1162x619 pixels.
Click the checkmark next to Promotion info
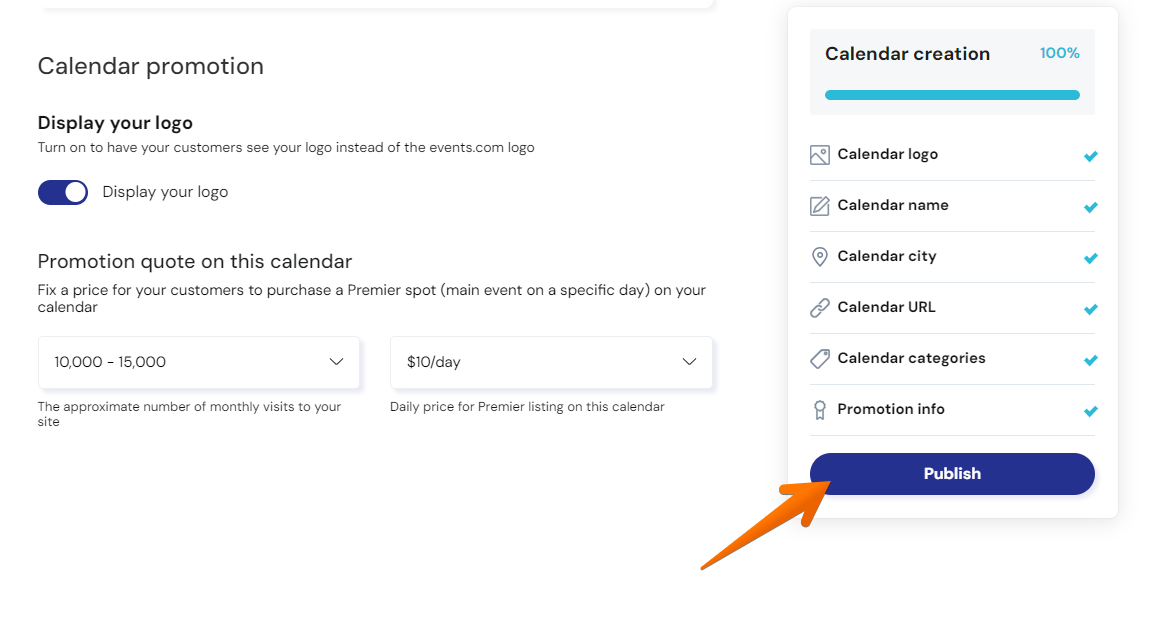(1090, 411)
